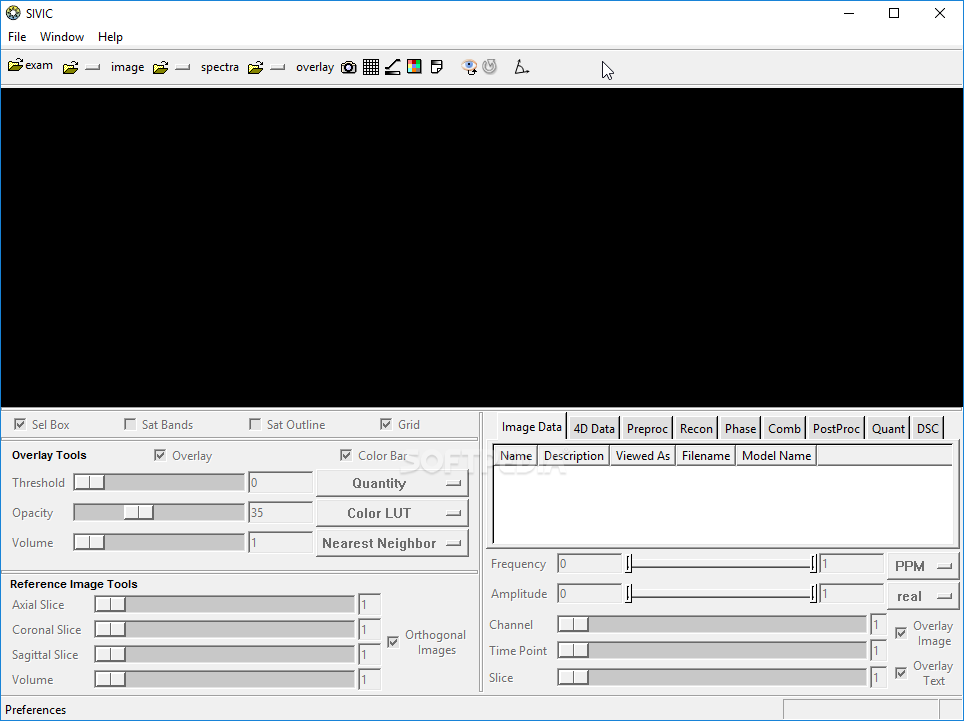Viewport: 964px width, 721px height.
Task: Switch to the Quant tab
Action: [888, 428]
